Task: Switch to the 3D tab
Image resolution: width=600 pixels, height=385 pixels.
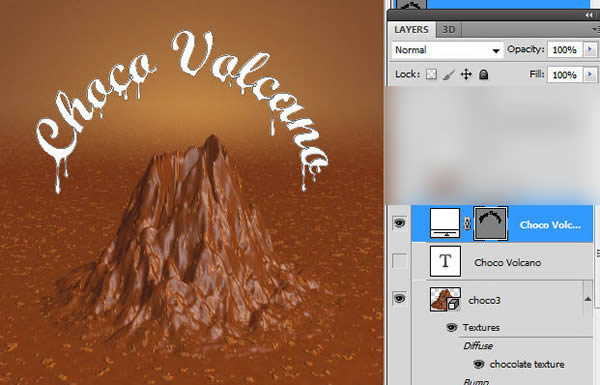Action: coord(448,29)
